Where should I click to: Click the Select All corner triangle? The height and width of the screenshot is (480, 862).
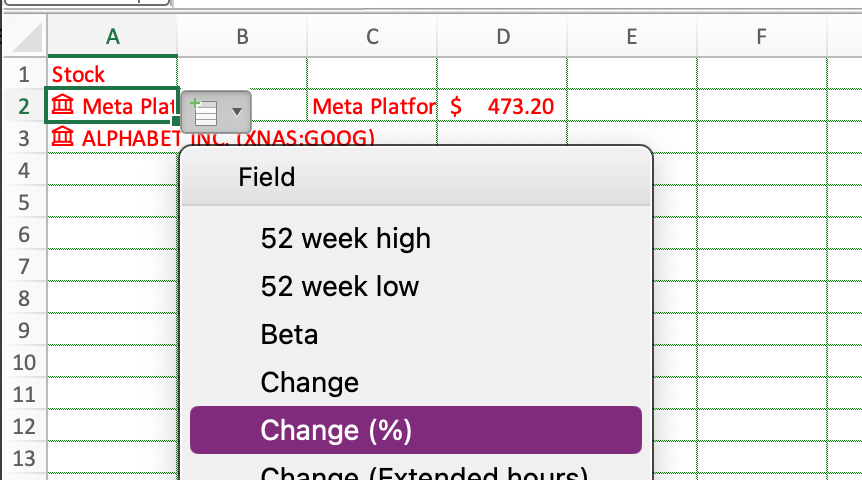click(x=26, y=37)
